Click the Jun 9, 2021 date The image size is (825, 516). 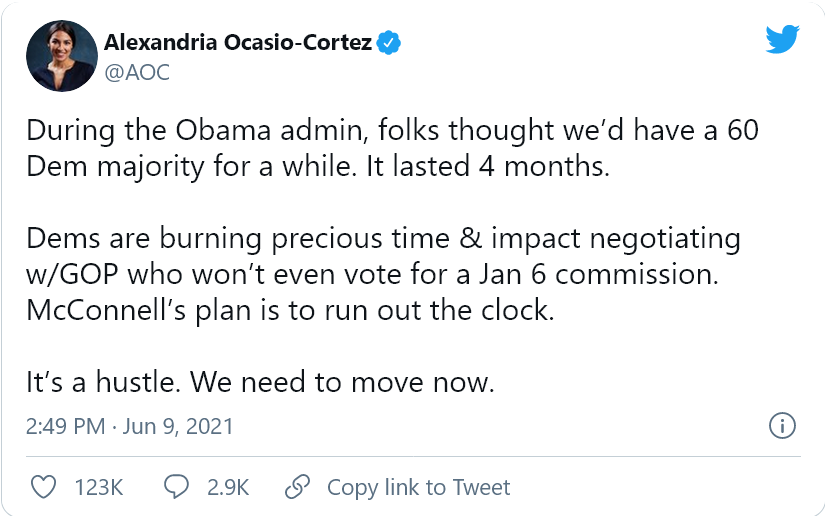(178, 427)
